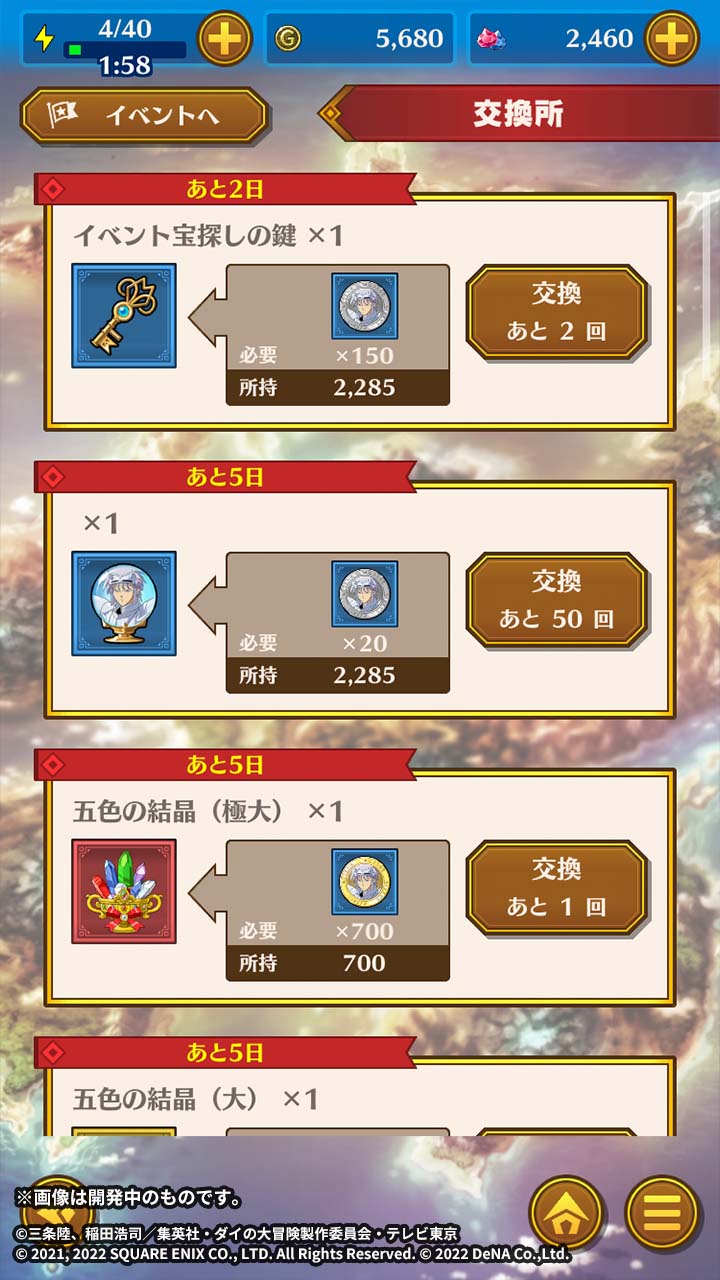The image size is (720, 1280).
Task: Tap the plus icon next to gems
Action: [671, 38]
